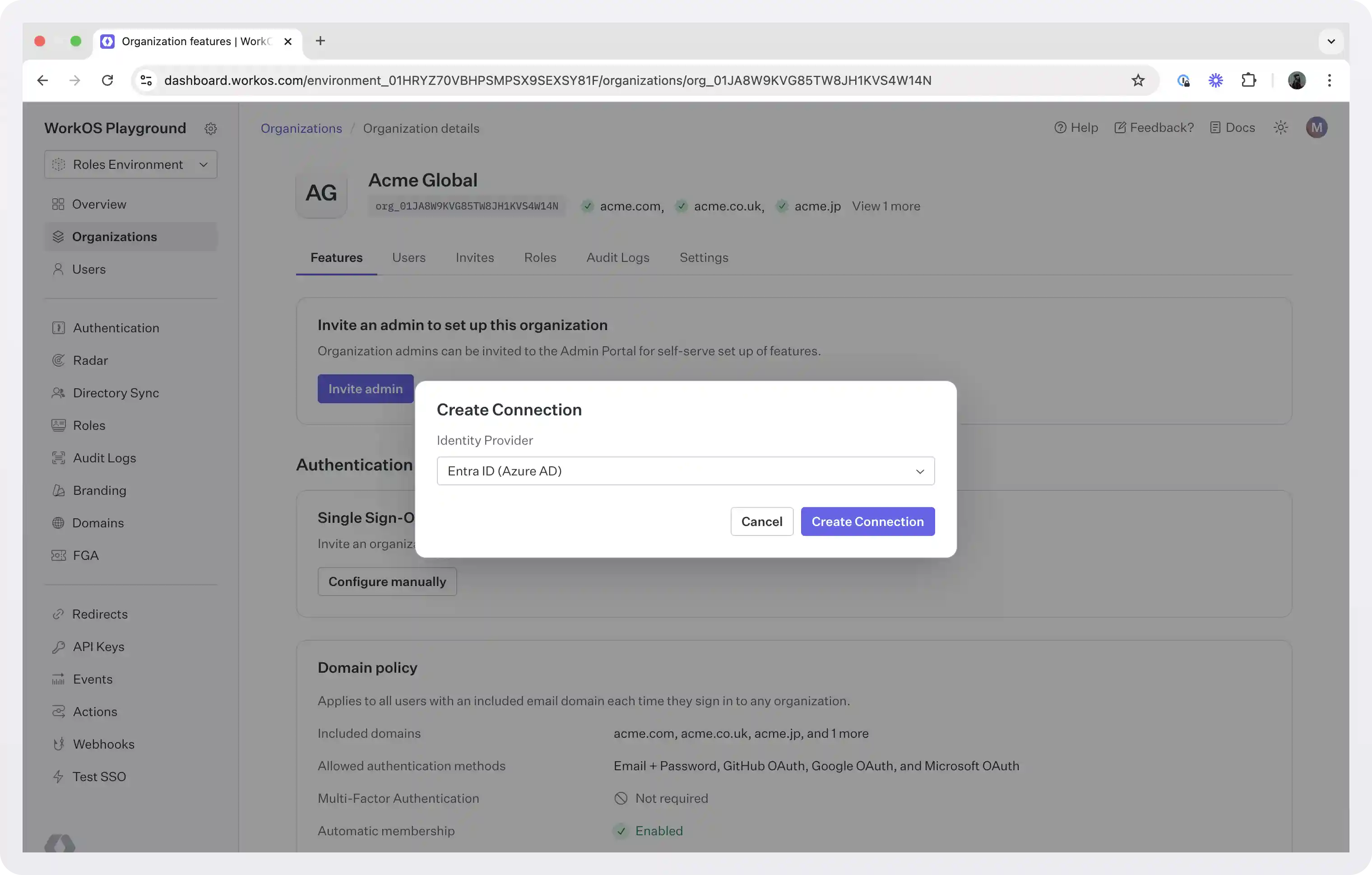Image resolution: width=1372 pixels, height=875 pixels.
Task: Click the acme.co.uk verified domain
Action: coord(719,206)
